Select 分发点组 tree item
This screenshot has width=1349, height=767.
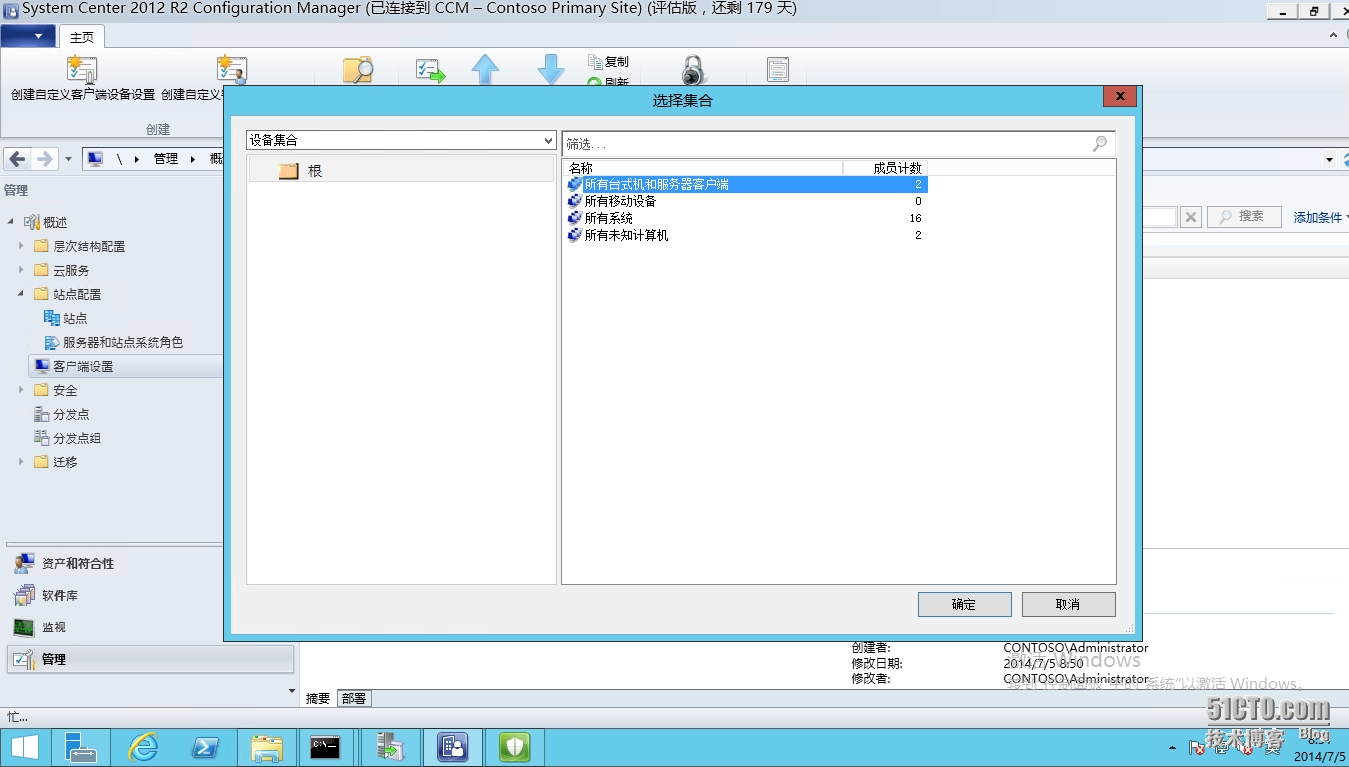pos(67,438)
